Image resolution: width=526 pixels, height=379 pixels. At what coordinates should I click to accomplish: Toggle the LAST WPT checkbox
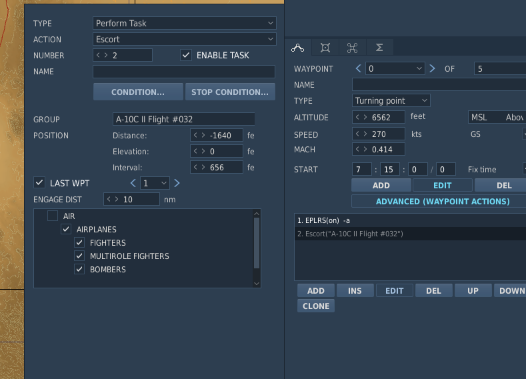click(x=39, y=183)
